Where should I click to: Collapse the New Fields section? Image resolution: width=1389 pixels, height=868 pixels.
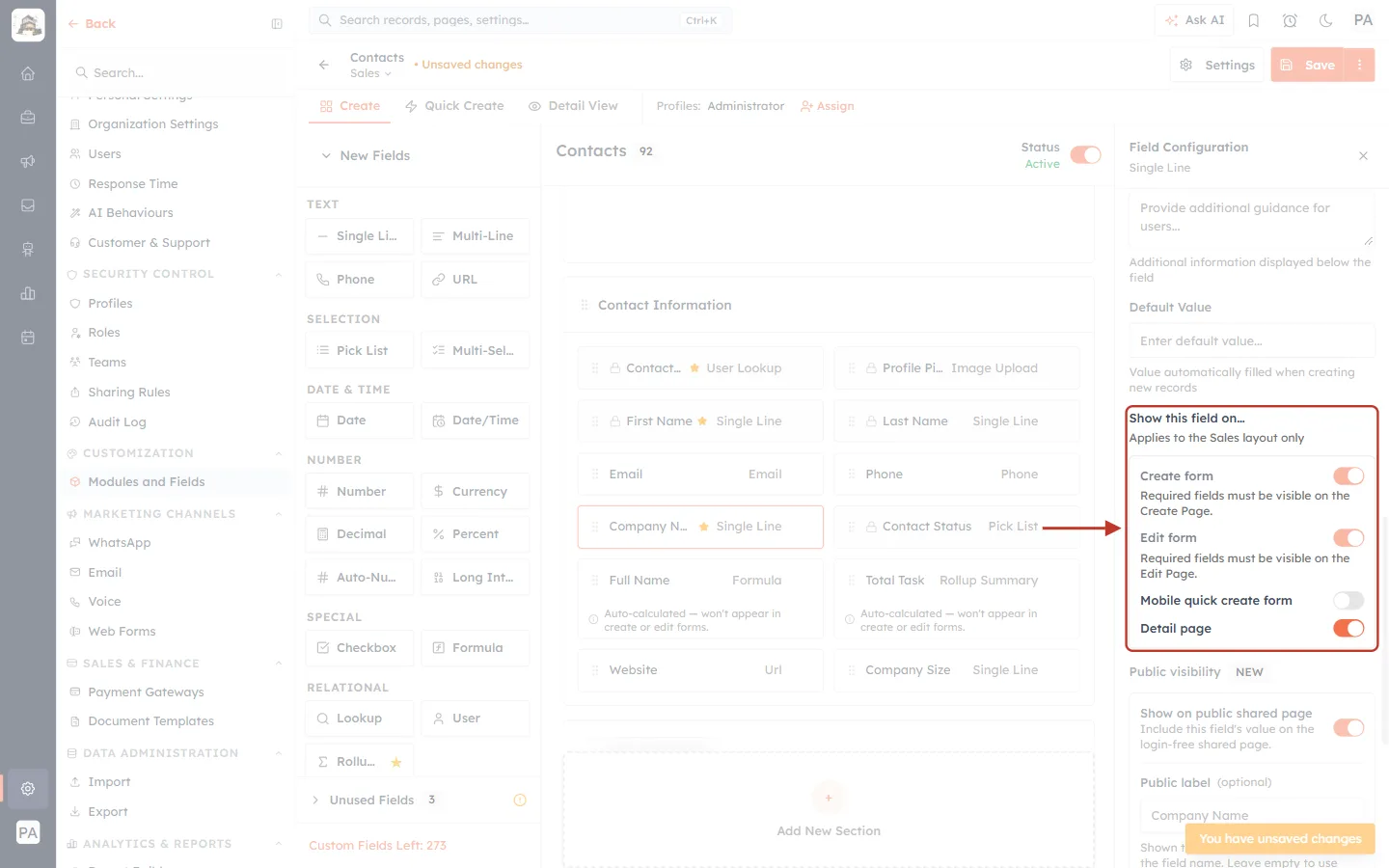(326, 155)
